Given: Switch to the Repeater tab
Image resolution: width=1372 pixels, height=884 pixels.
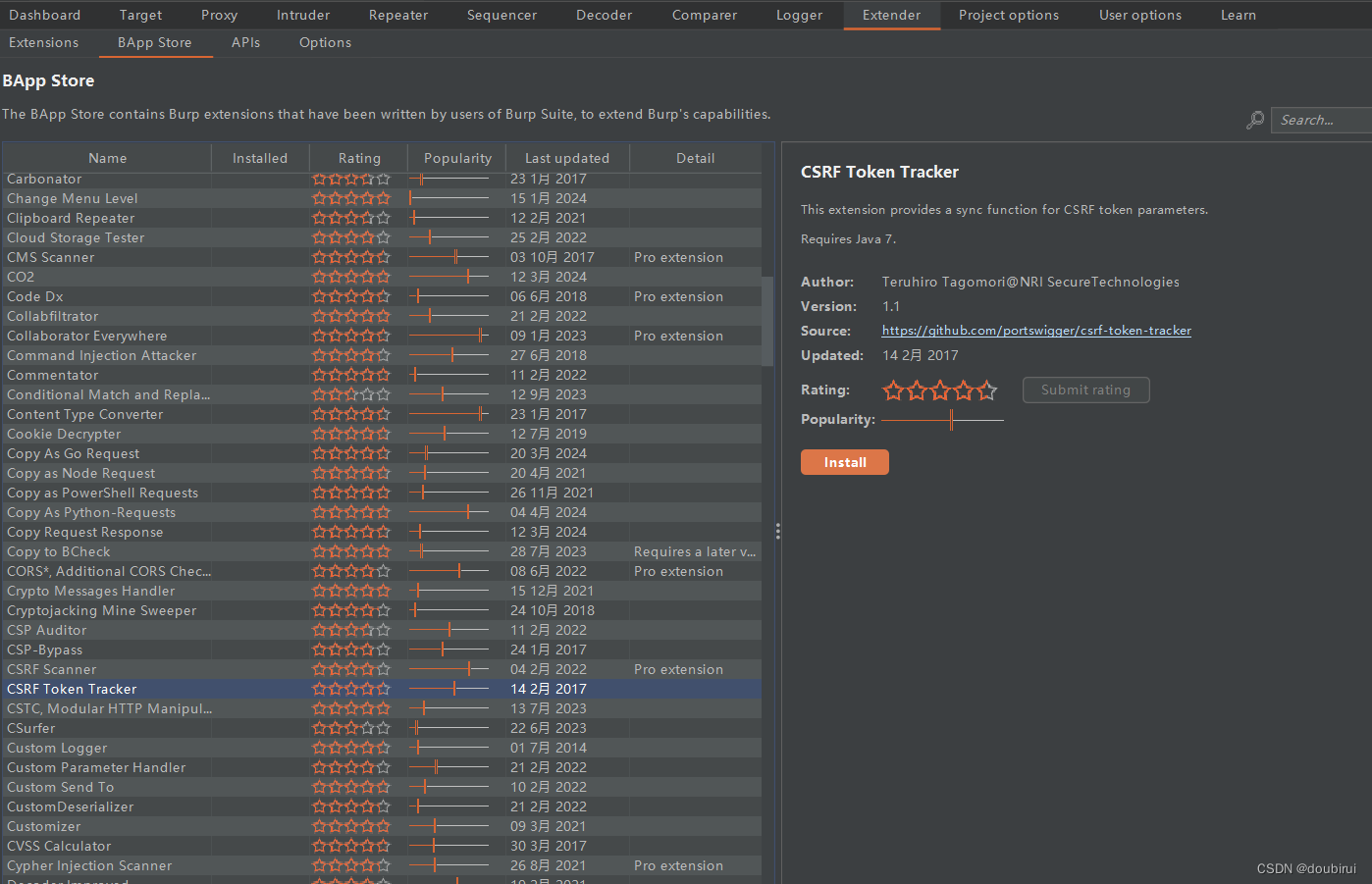Looking at the screenshot, I should (398, 15).
